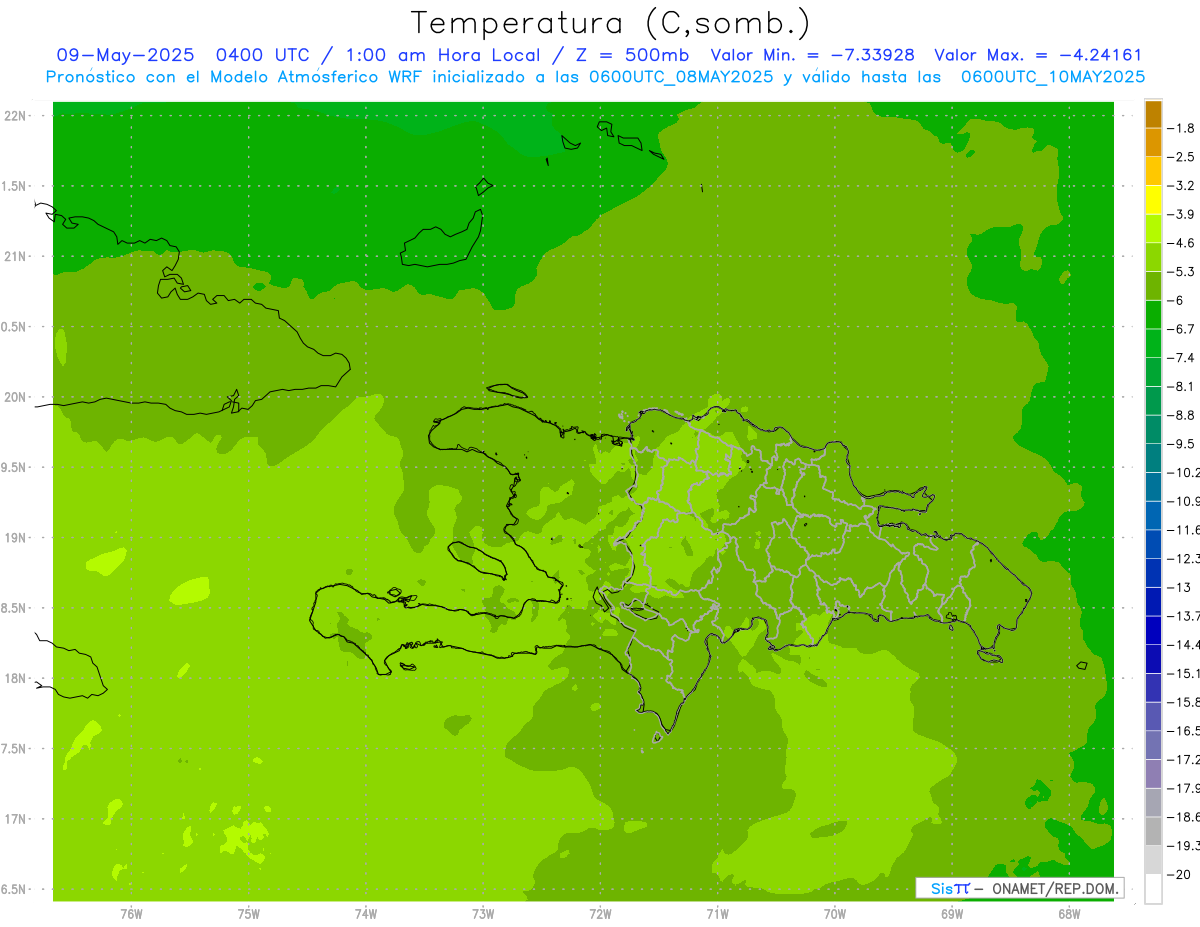
Task: Click the "21N" latitude axis label
Action: click(x=17, y=257)
